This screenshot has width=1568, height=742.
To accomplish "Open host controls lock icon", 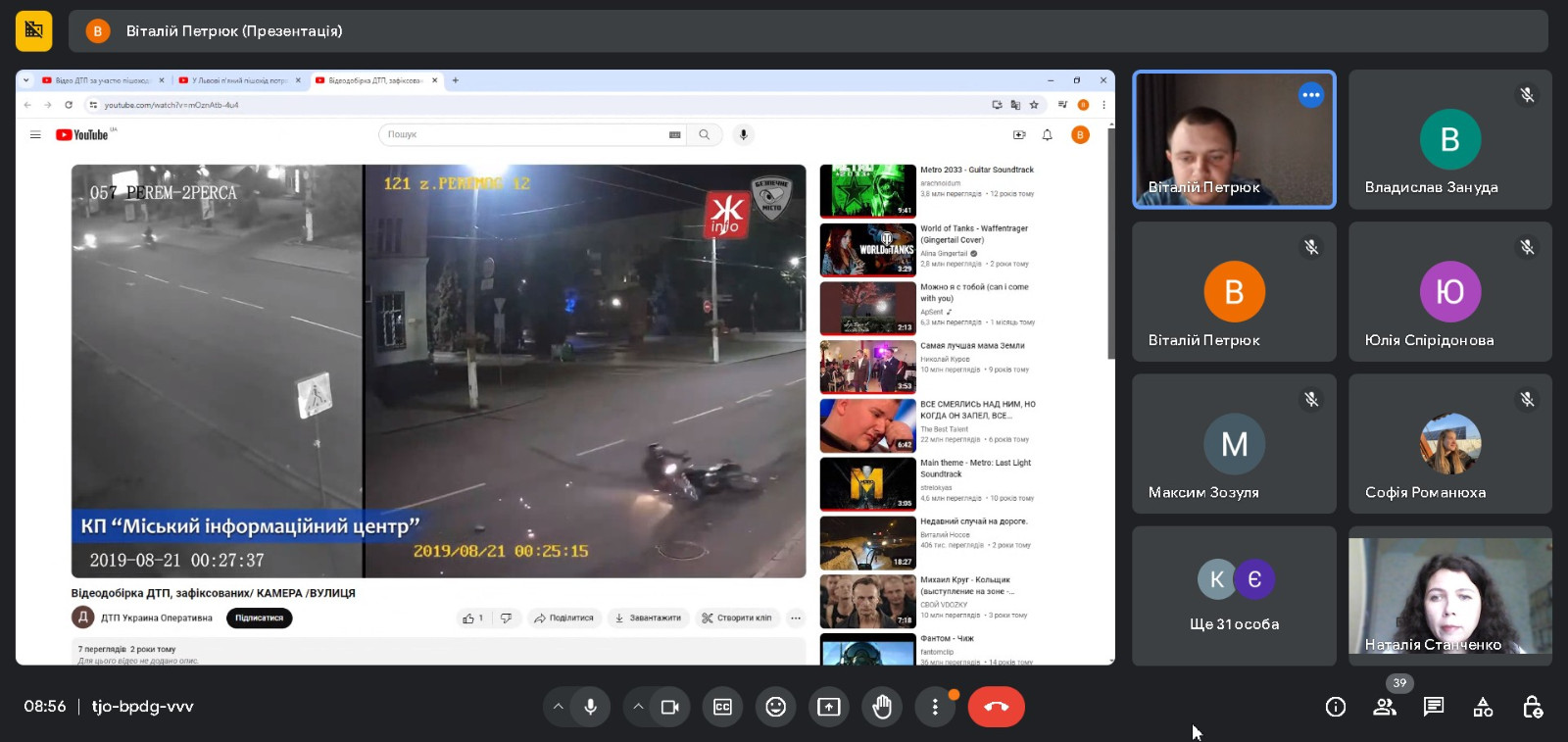I will pos(1533,707).
